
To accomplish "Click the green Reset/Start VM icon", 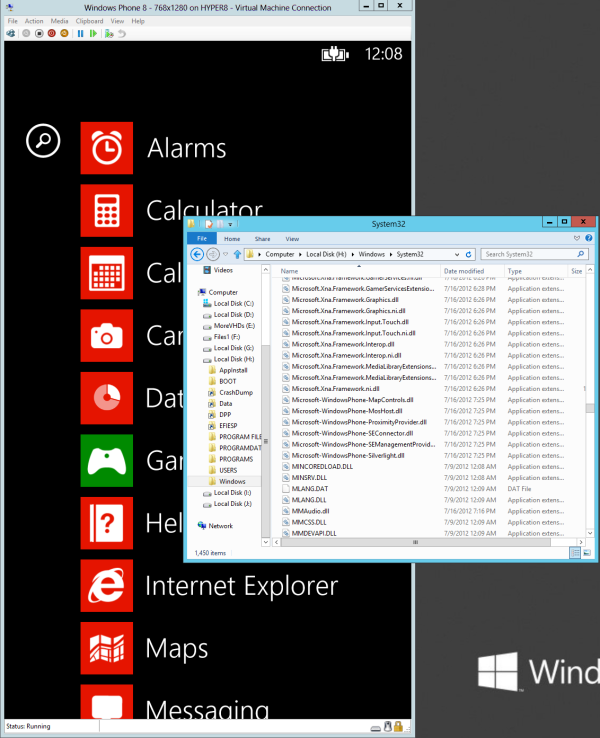I will (x=93, y=33).
